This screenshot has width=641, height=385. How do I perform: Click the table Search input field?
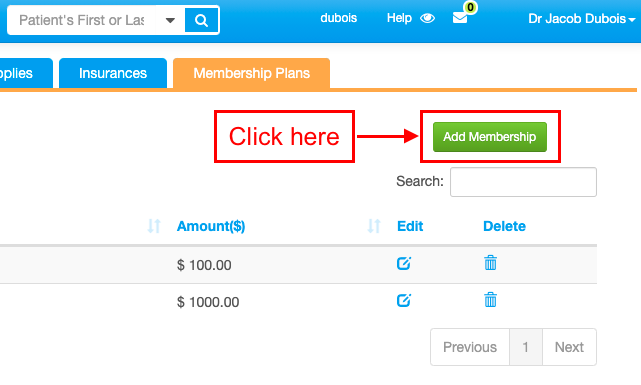click(x=523, y=182)
